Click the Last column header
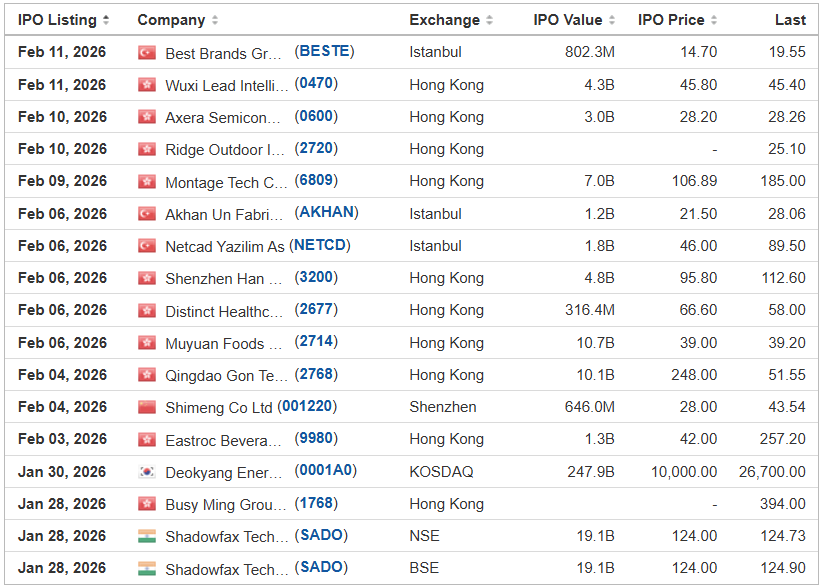Viewport: 823px width, 587px height. click(x=790, y=20)
